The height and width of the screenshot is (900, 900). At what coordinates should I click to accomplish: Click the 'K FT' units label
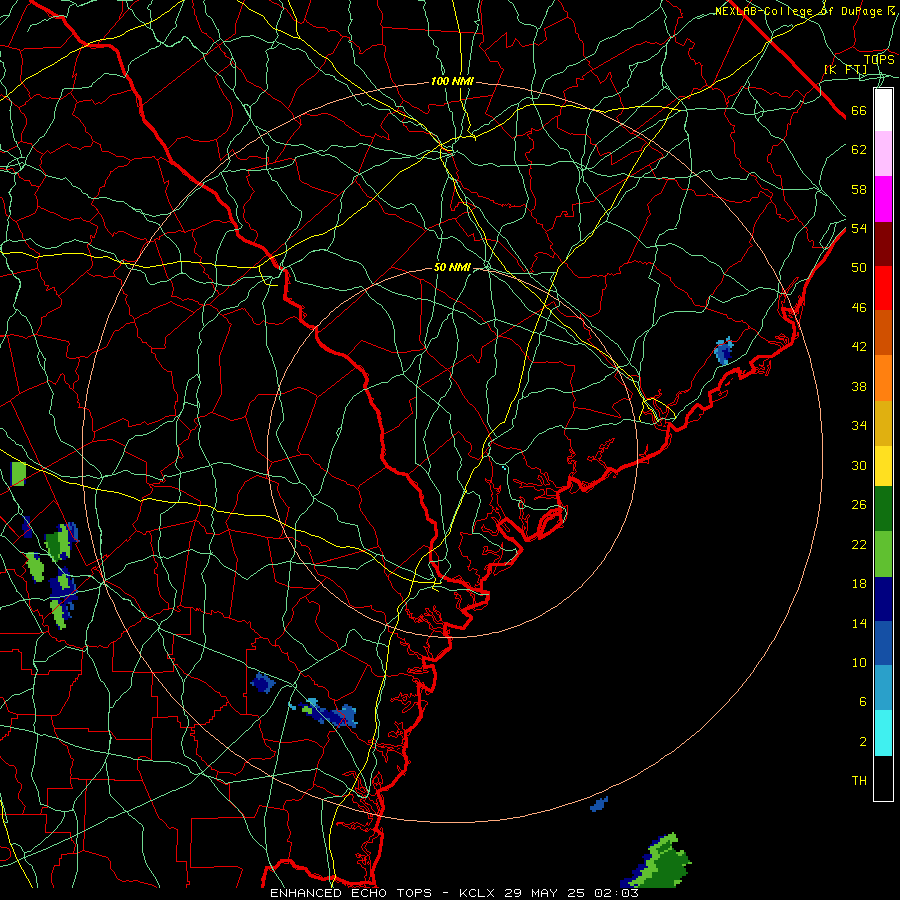pos(845,70)
